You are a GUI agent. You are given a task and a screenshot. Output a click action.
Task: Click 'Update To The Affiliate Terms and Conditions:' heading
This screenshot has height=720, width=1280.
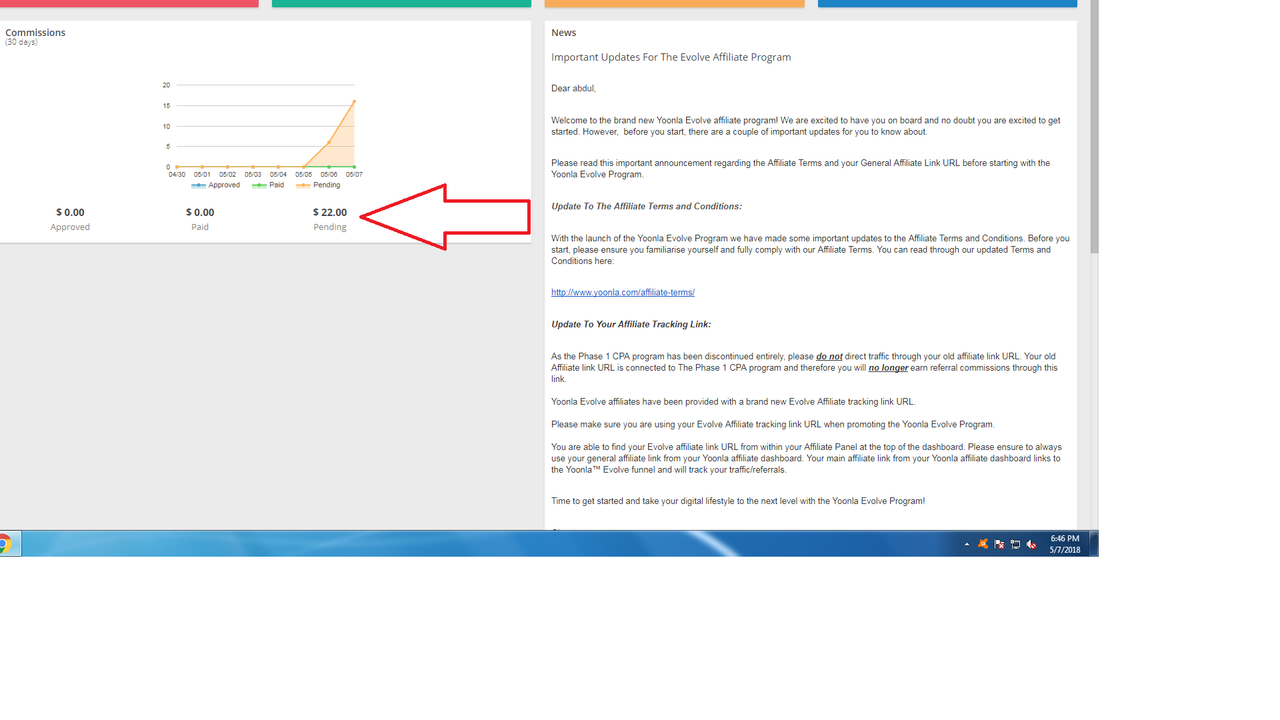646,206
